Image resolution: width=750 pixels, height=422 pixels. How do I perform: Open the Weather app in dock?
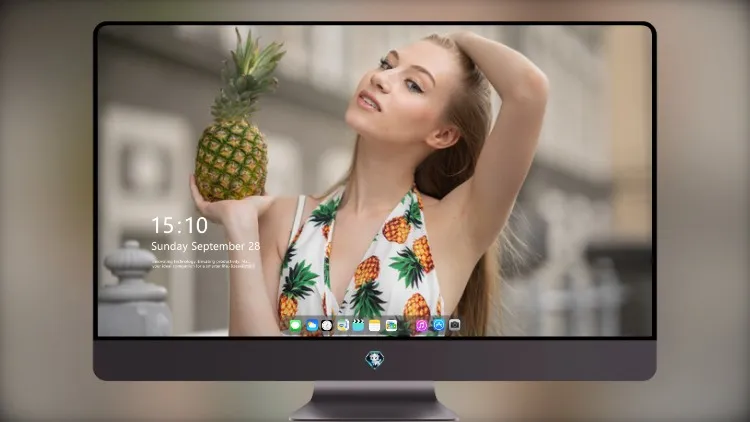click(x=312, y=326)
